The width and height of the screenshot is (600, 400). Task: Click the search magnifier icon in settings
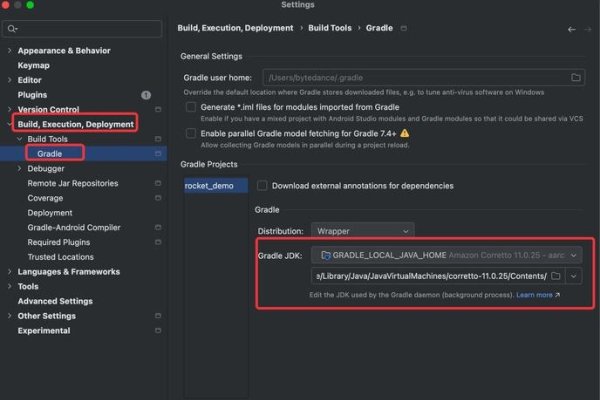[12, 29]
